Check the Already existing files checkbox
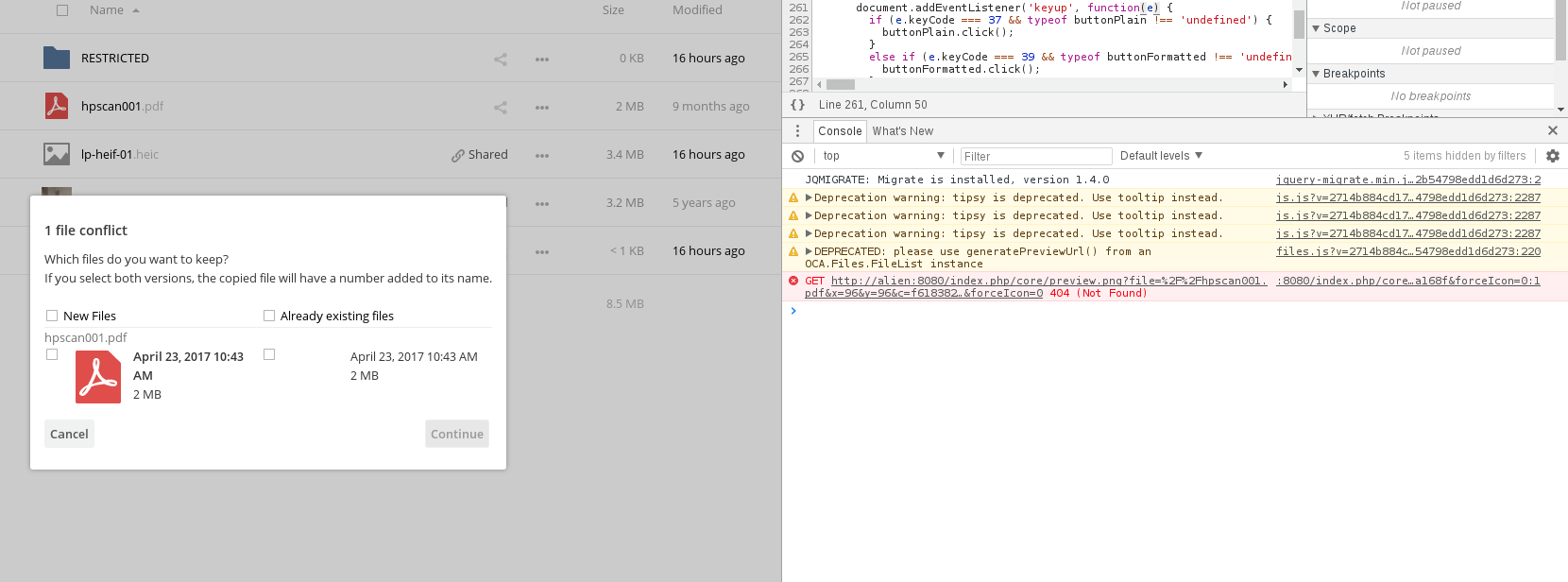 click(x=269, y=316)
